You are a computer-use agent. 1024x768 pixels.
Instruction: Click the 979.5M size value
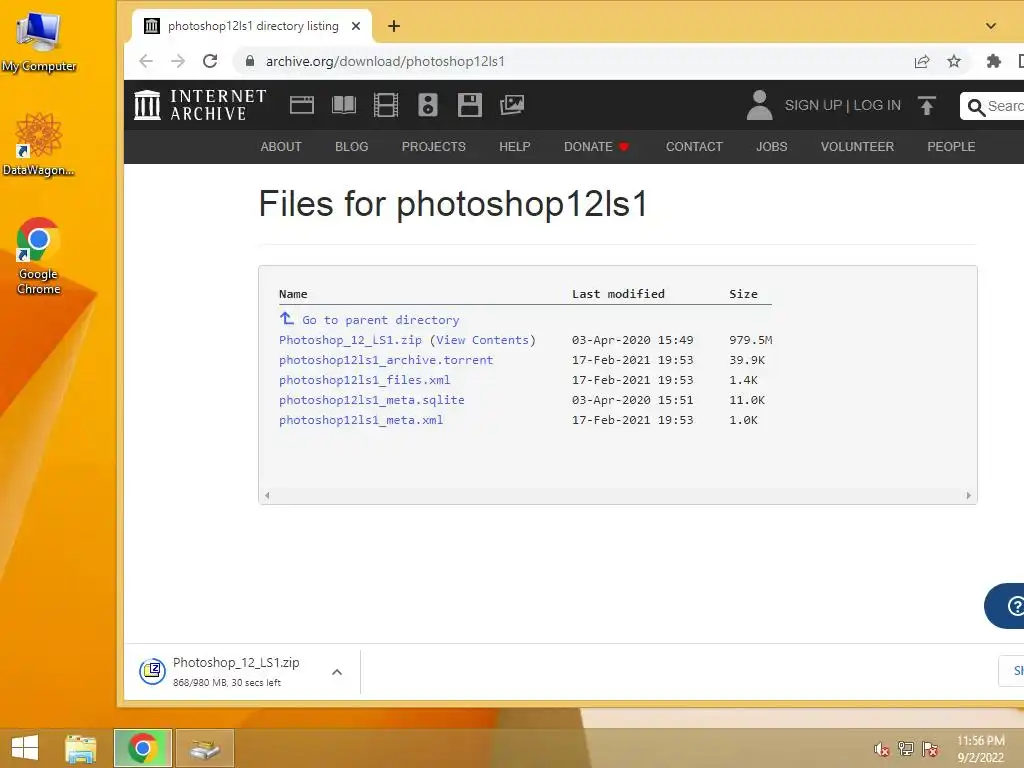coord(750,340)
